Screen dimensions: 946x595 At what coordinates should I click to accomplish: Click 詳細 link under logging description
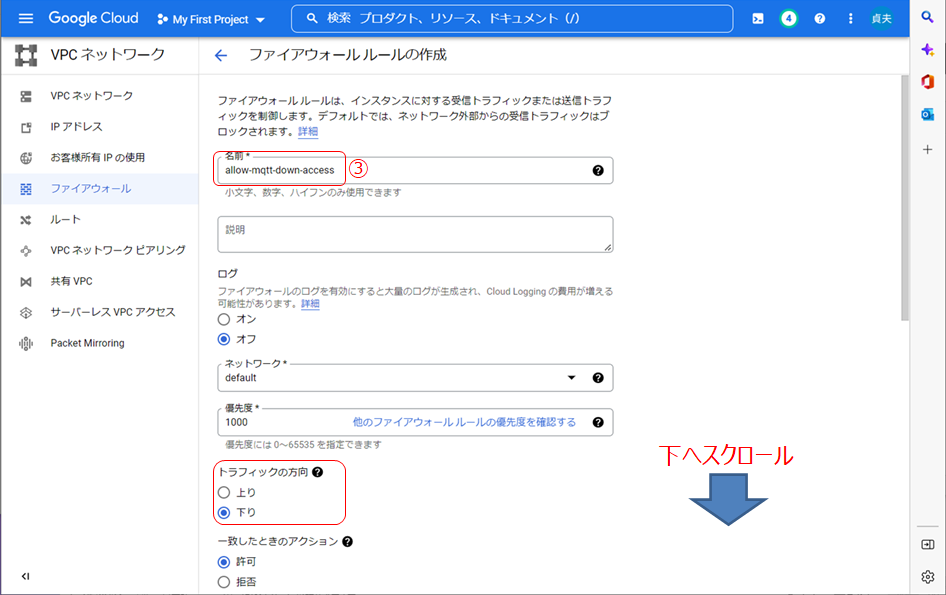click(310, 303)
